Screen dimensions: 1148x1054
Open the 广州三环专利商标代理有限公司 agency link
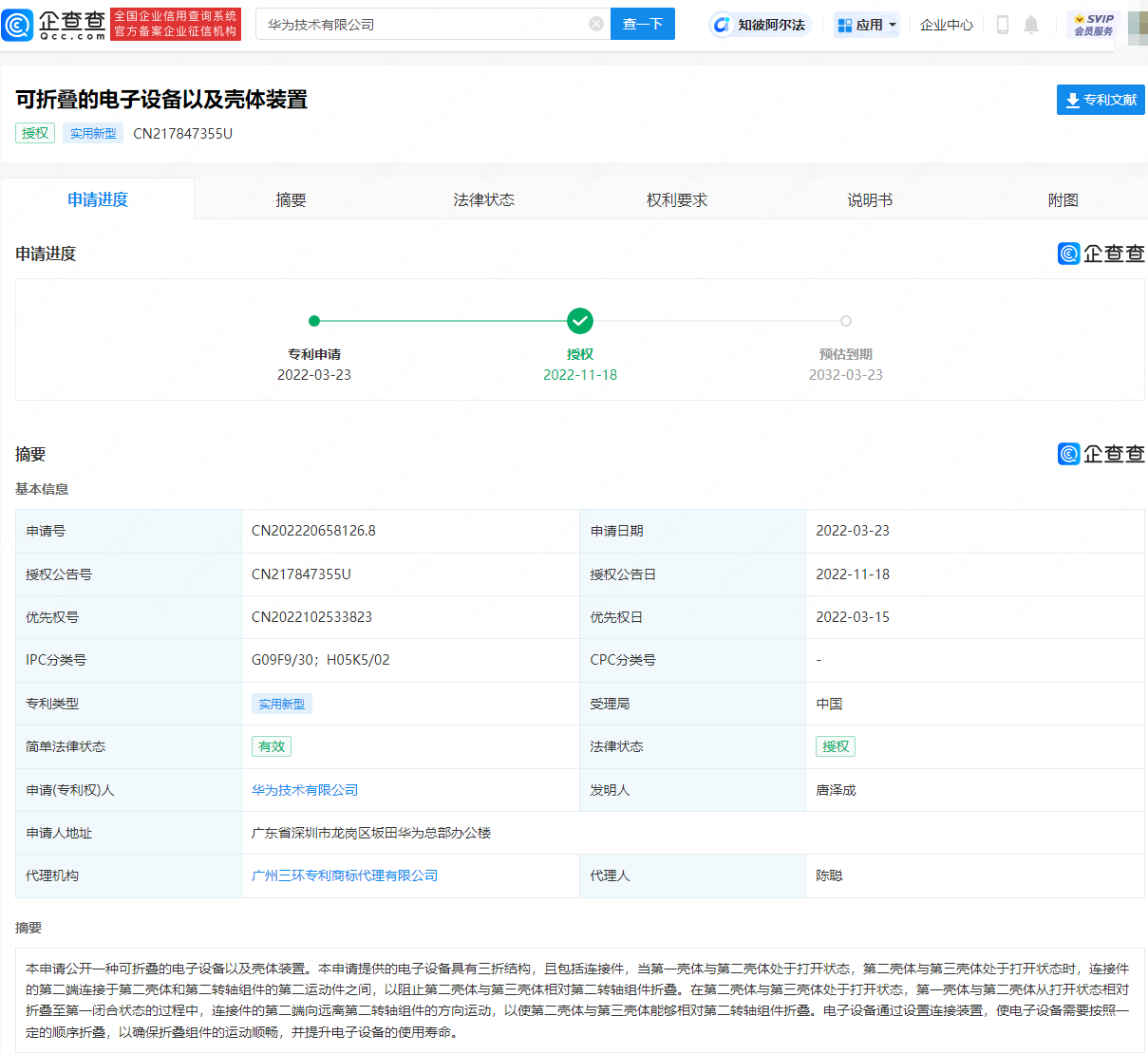(x=345, y=875)
